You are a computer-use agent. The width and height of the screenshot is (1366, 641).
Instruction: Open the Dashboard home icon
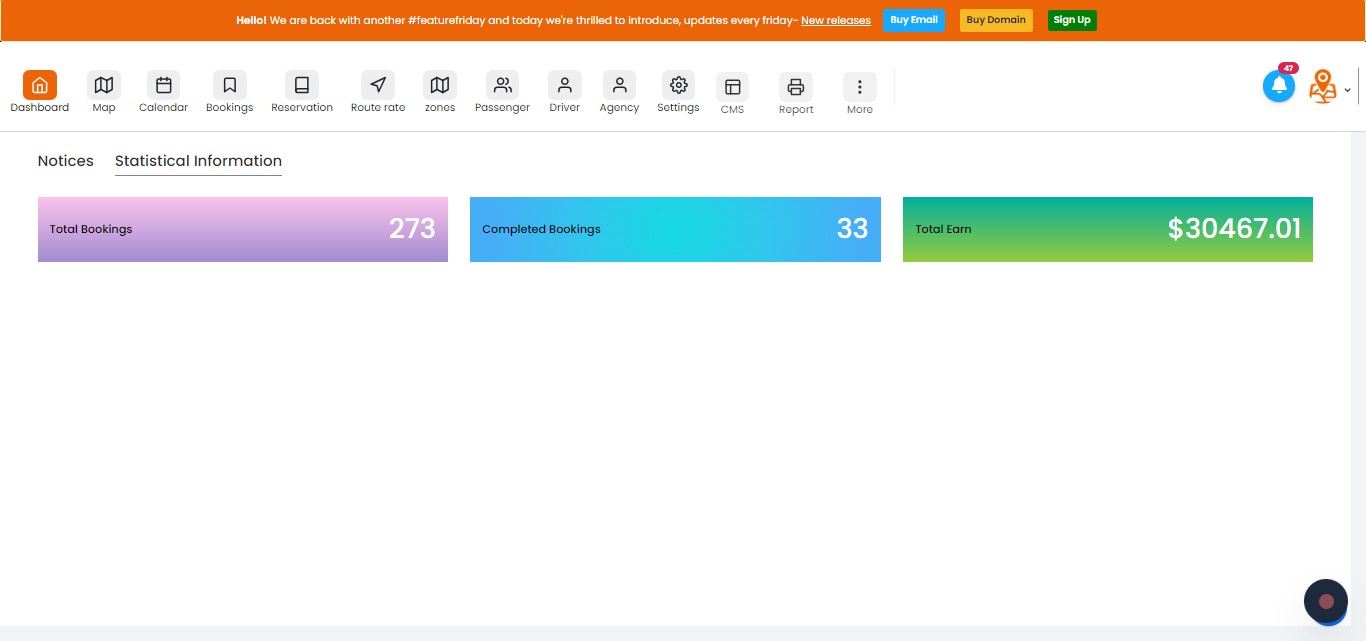coord(40,85)
